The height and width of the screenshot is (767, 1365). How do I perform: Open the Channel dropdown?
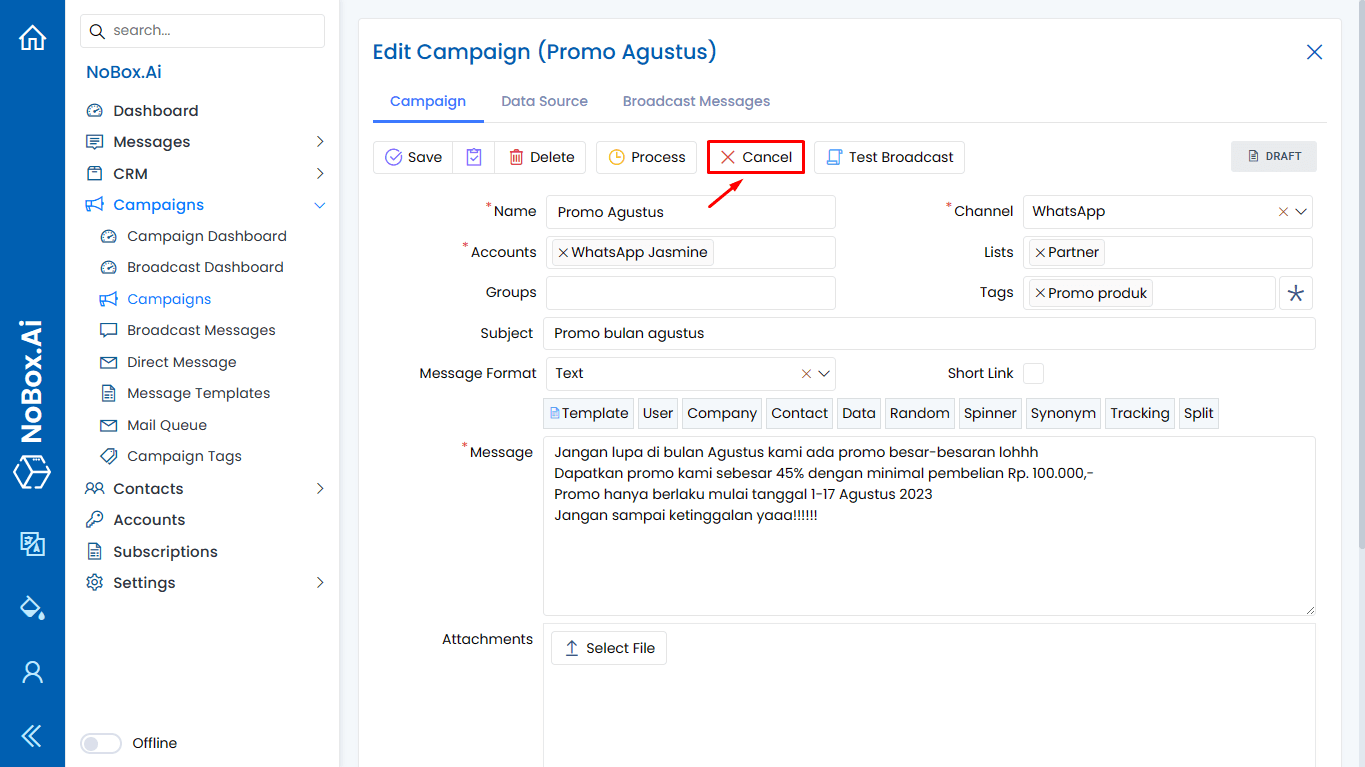point(1300,211)
